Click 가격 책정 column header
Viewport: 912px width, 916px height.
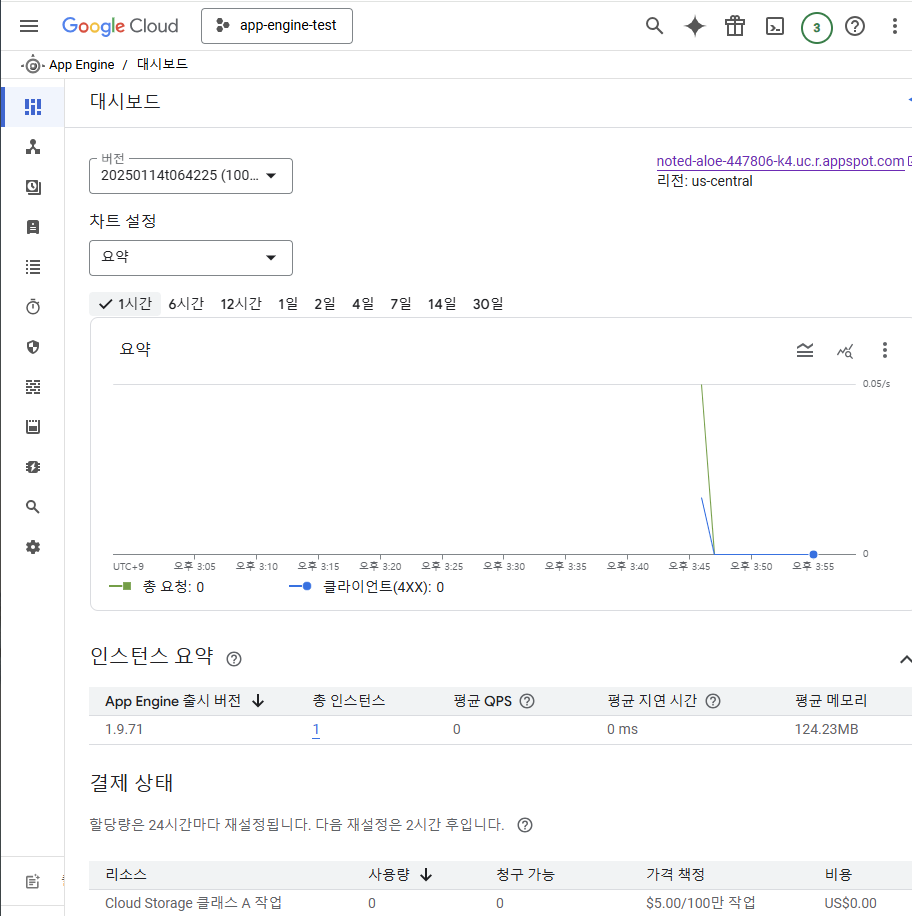coord(675,875)
